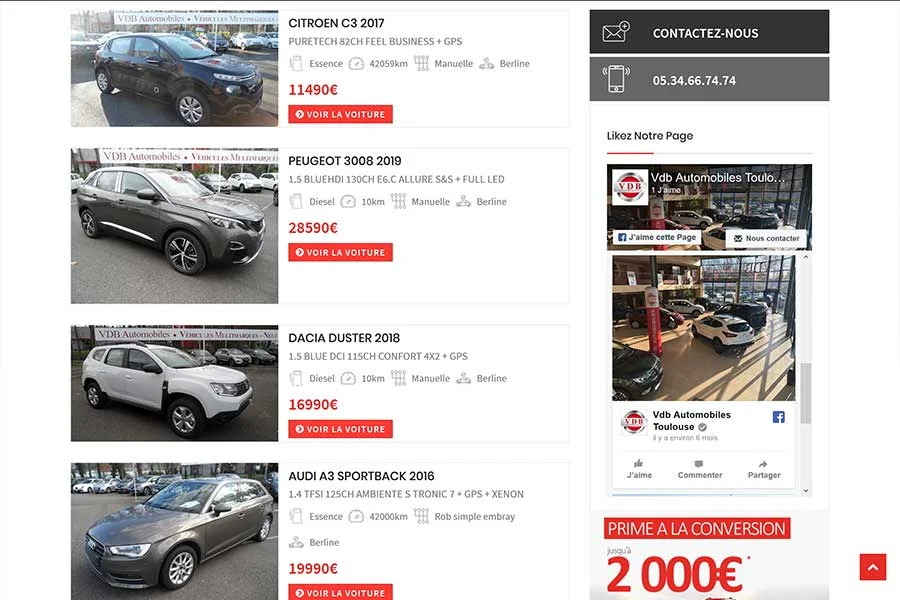Click the phone icon next to 05.34.66.74.74
Screen dimensions: 900x600
pos(616,79)
